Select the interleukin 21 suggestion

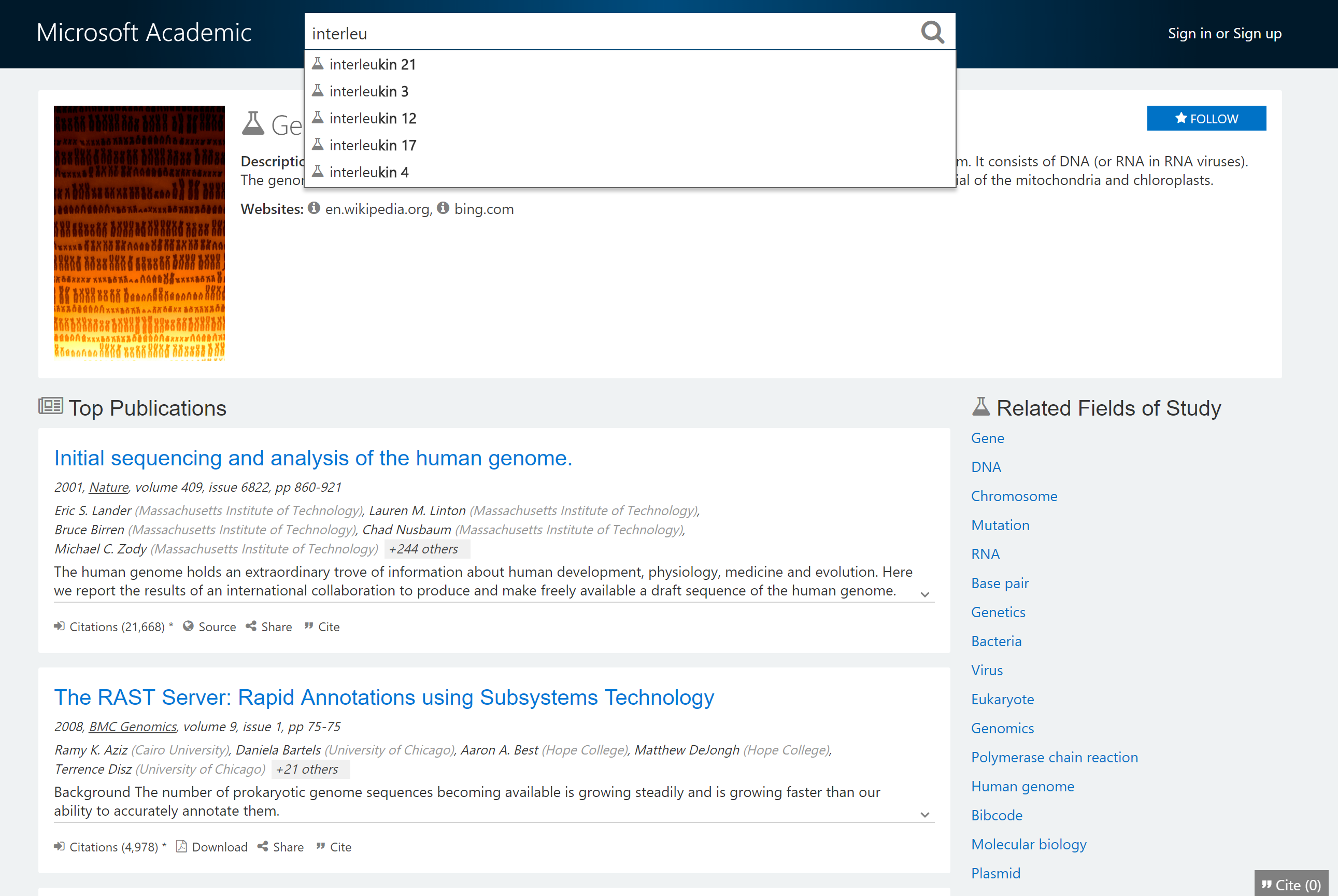pyautogui.click(x=373, y=64)
